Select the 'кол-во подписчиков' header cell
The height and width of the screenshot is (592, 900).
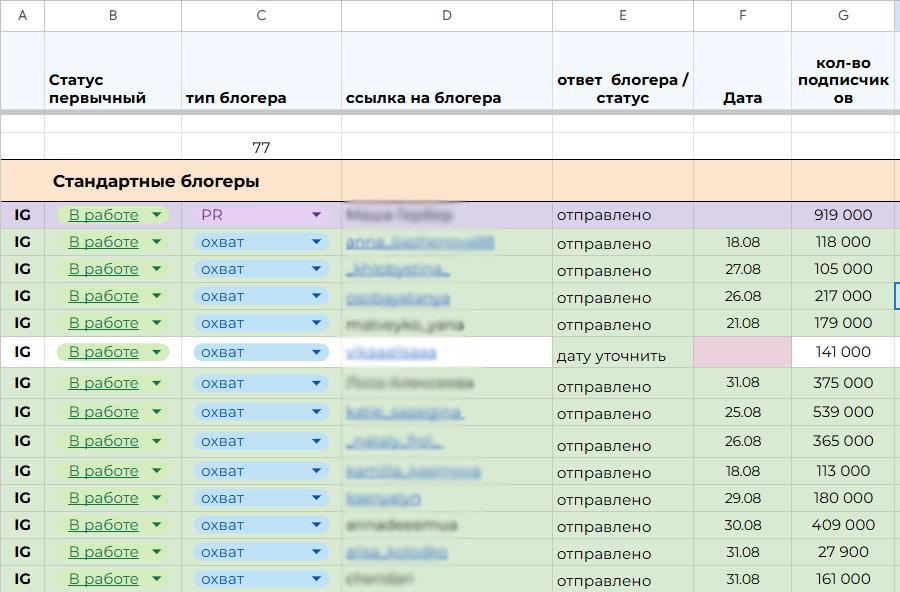pyautogui.click(x=842, y=80)
